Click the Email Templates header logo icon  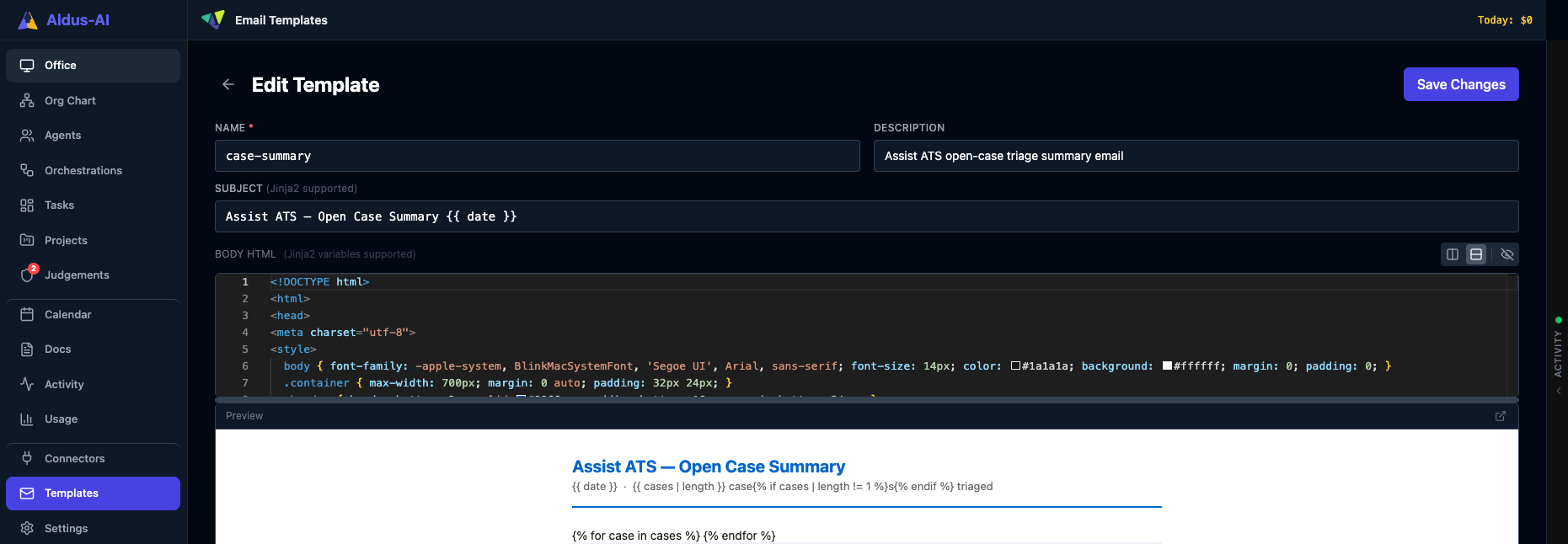213,19
